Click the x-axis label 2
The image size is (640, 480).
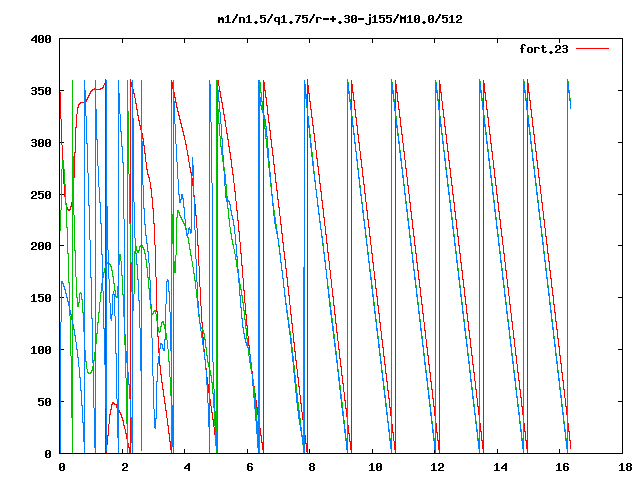click(x=124, y=467)
